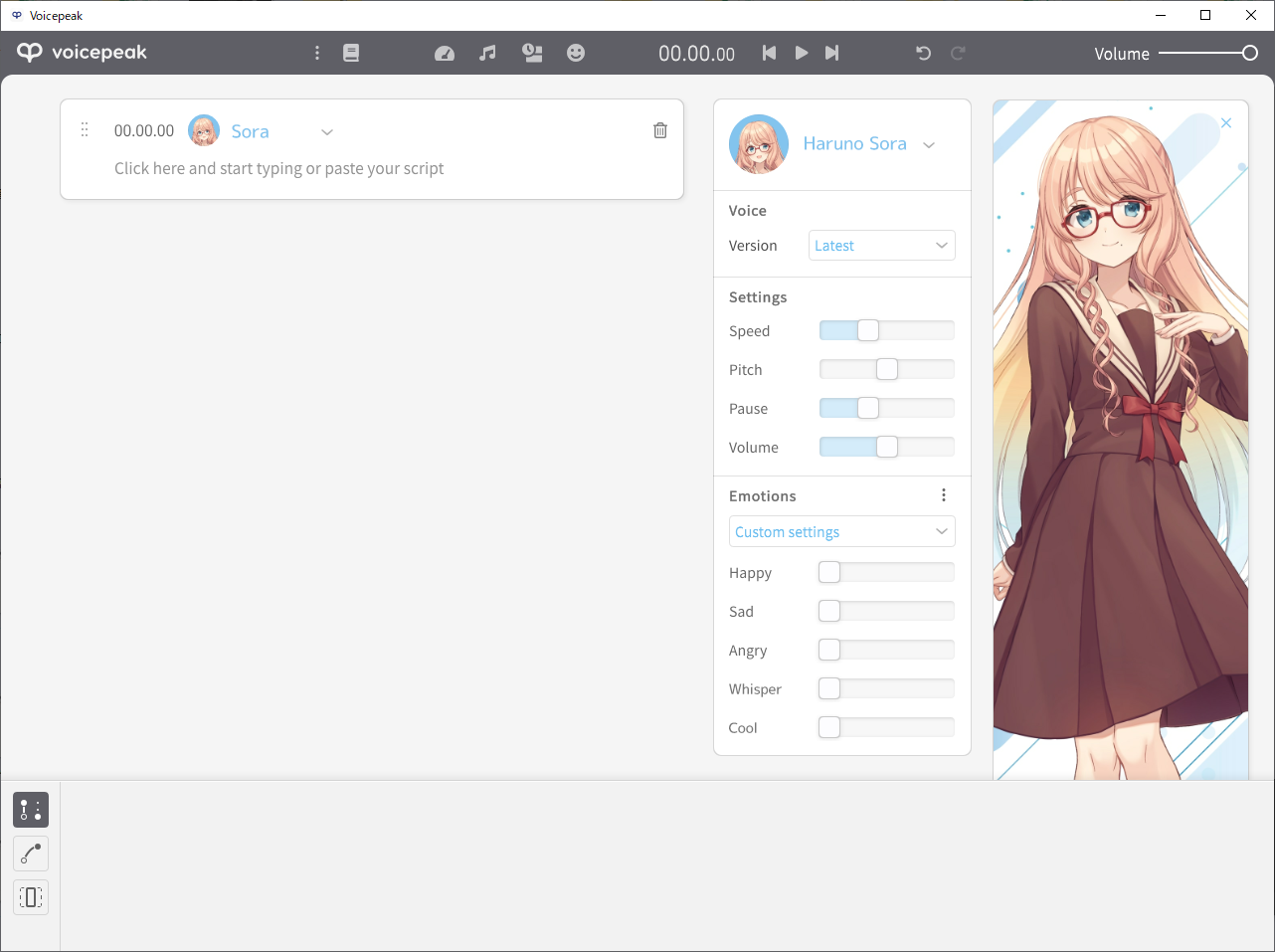The width and height of the screenshot is (1275, 952).
Task: Open the dictionary book icon
Action: (351, 53)
